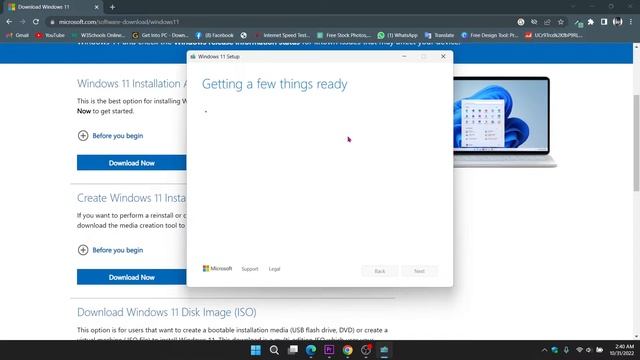Select the Download Windows 11 tab
This screenshot has width=640, height=360.
pyautogui.click(x=53, y=7)
